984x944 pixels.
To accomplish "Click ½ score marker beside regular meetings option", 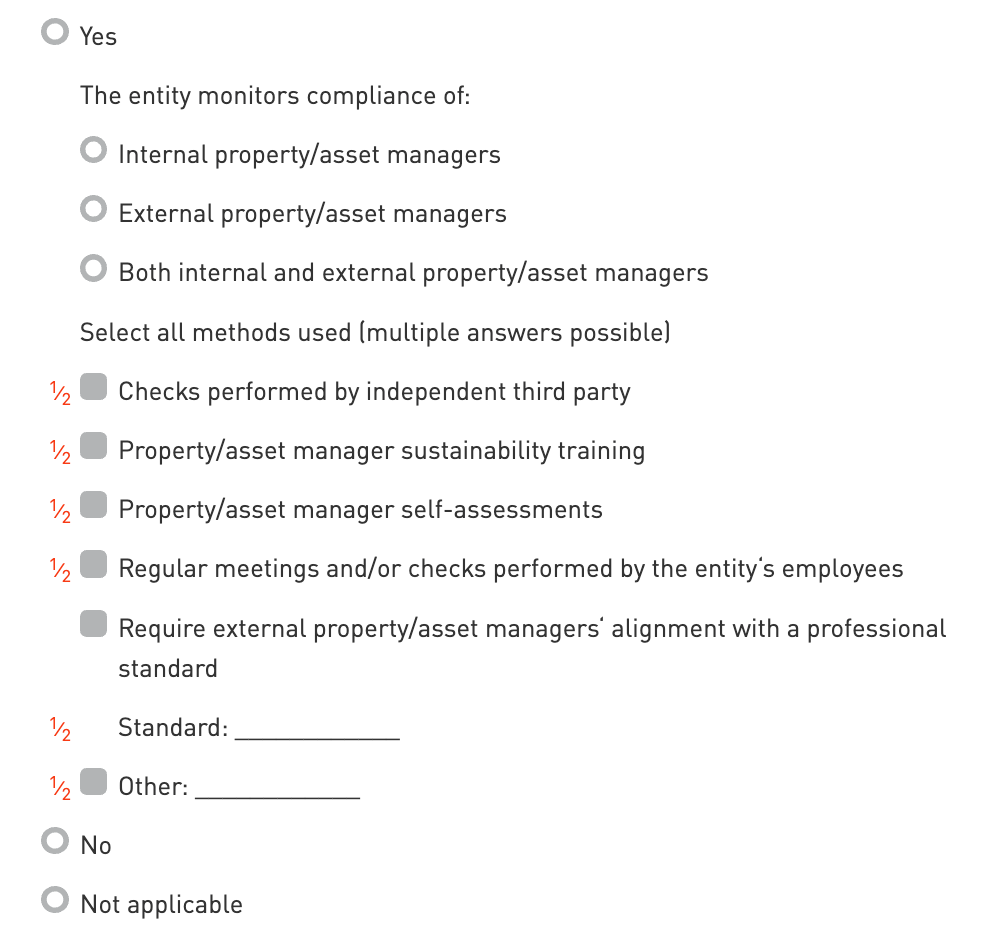I will [x=61, y=570].
